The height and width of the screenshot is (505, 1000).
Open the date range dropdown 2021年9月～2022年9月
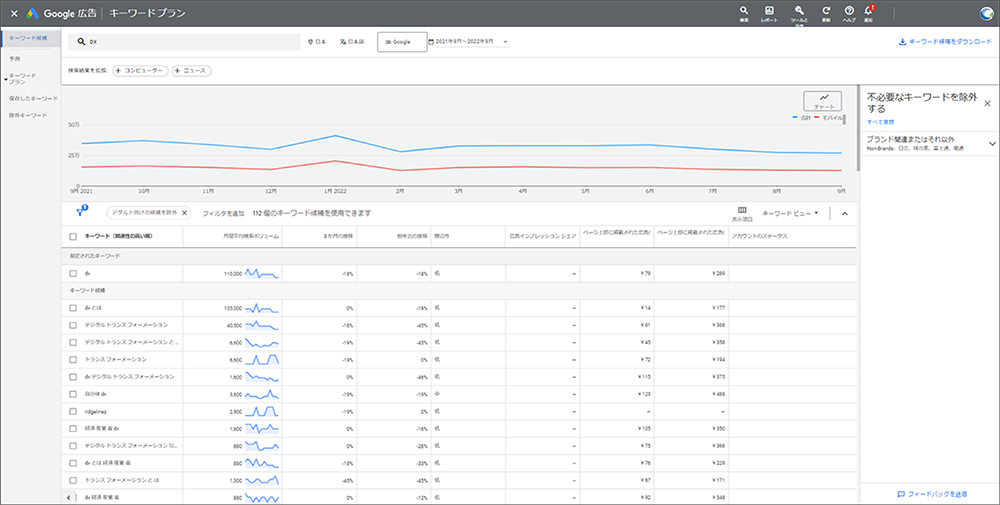469,42
